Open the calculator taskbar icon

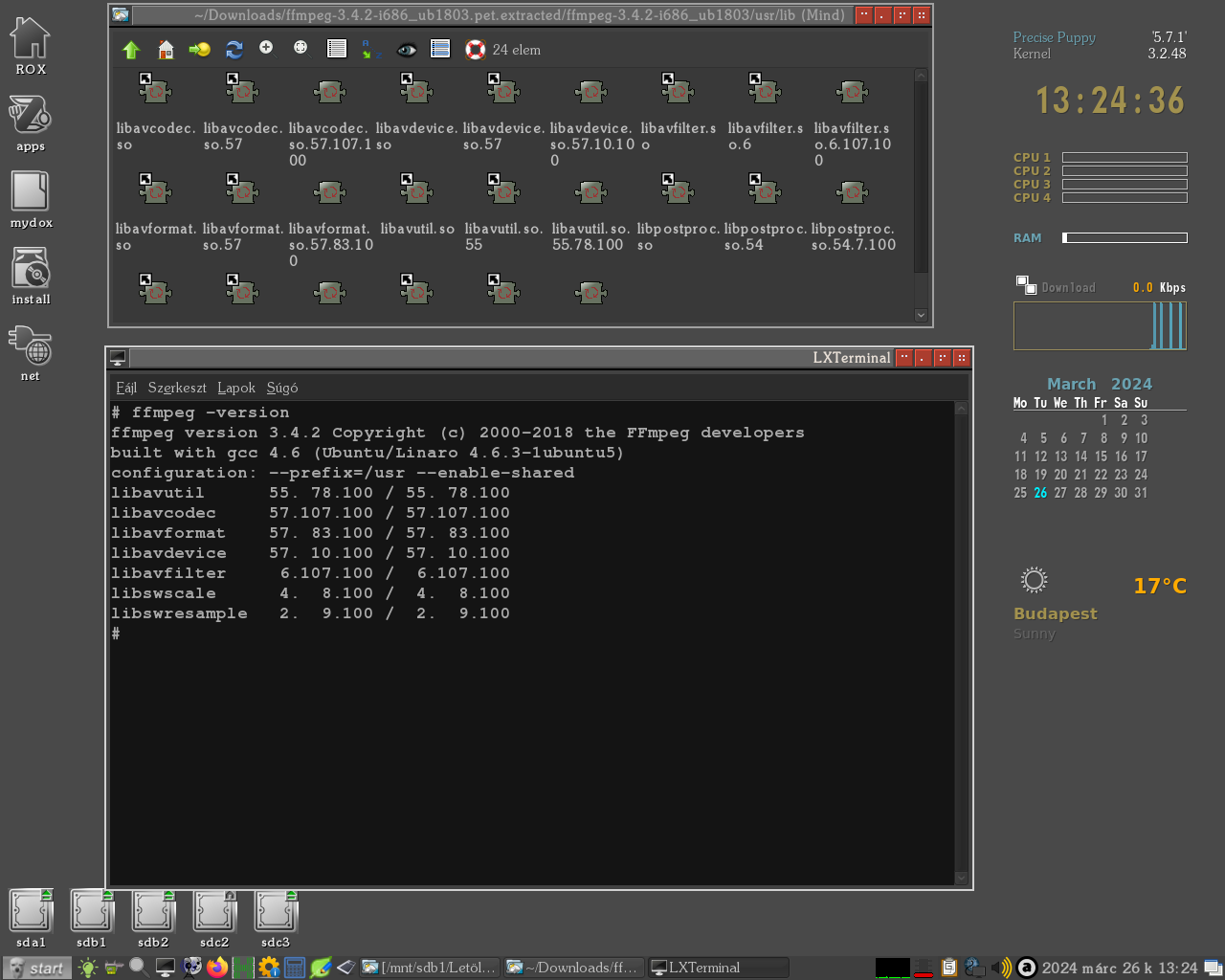[295, 968]
